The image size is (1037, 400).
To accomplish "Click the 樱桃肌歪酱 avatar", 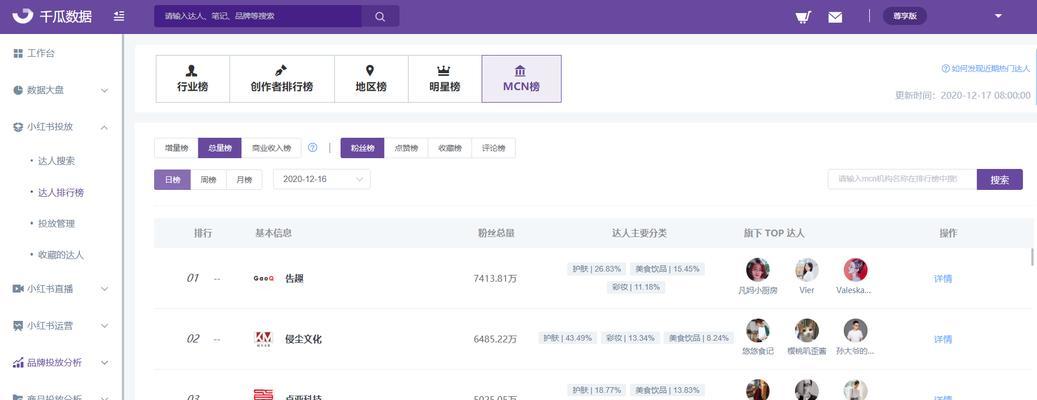I will (x=807, y=331).
